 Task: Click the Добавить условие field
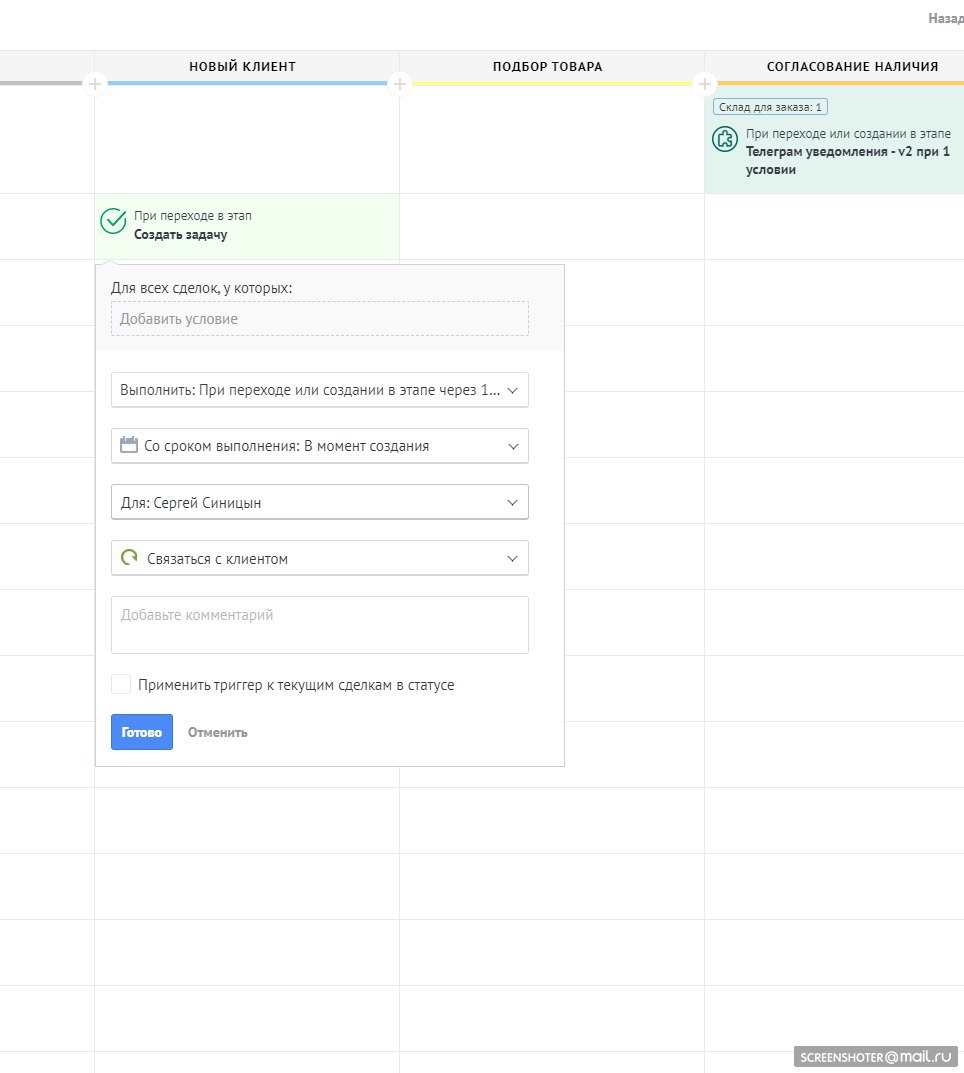coord(320,319)
